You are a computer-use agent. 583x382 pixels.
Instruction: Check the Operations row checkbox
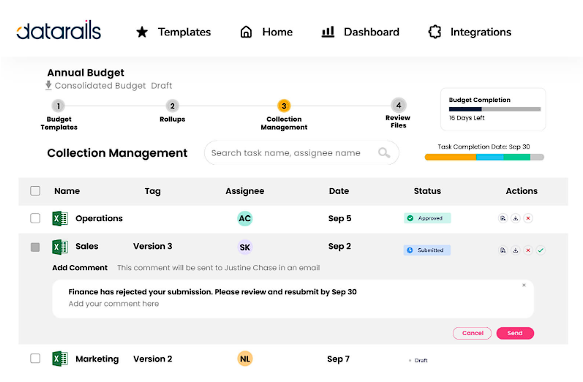click(35, 218)
